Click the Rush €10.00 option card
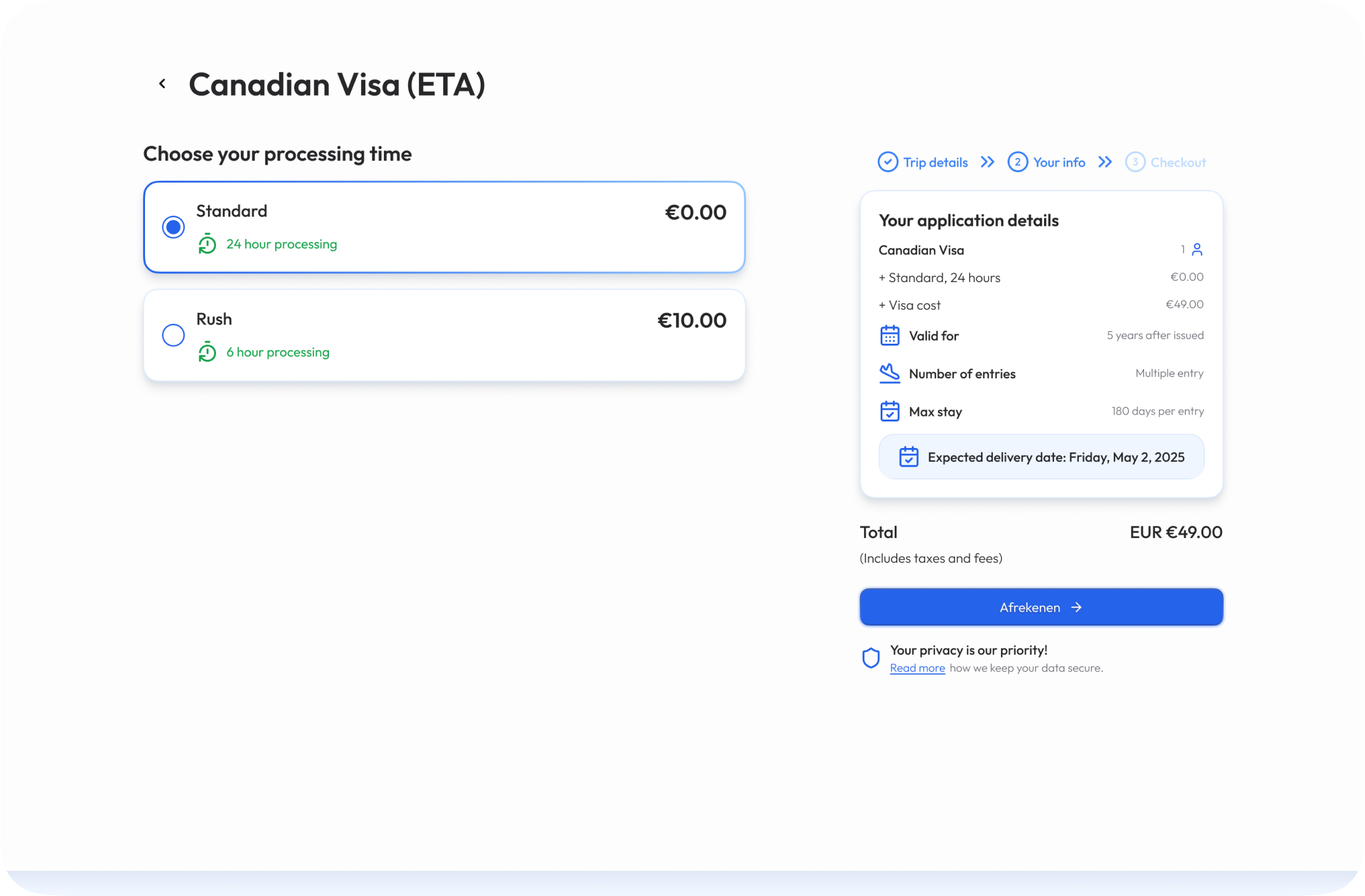The image size is (1365, 896). [444, 335]
